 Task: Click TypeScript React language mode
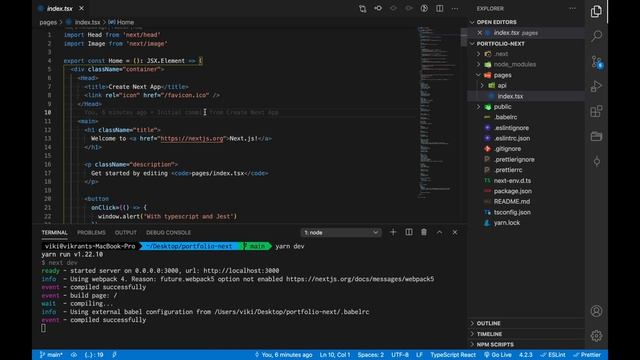(x=453, y=355)
